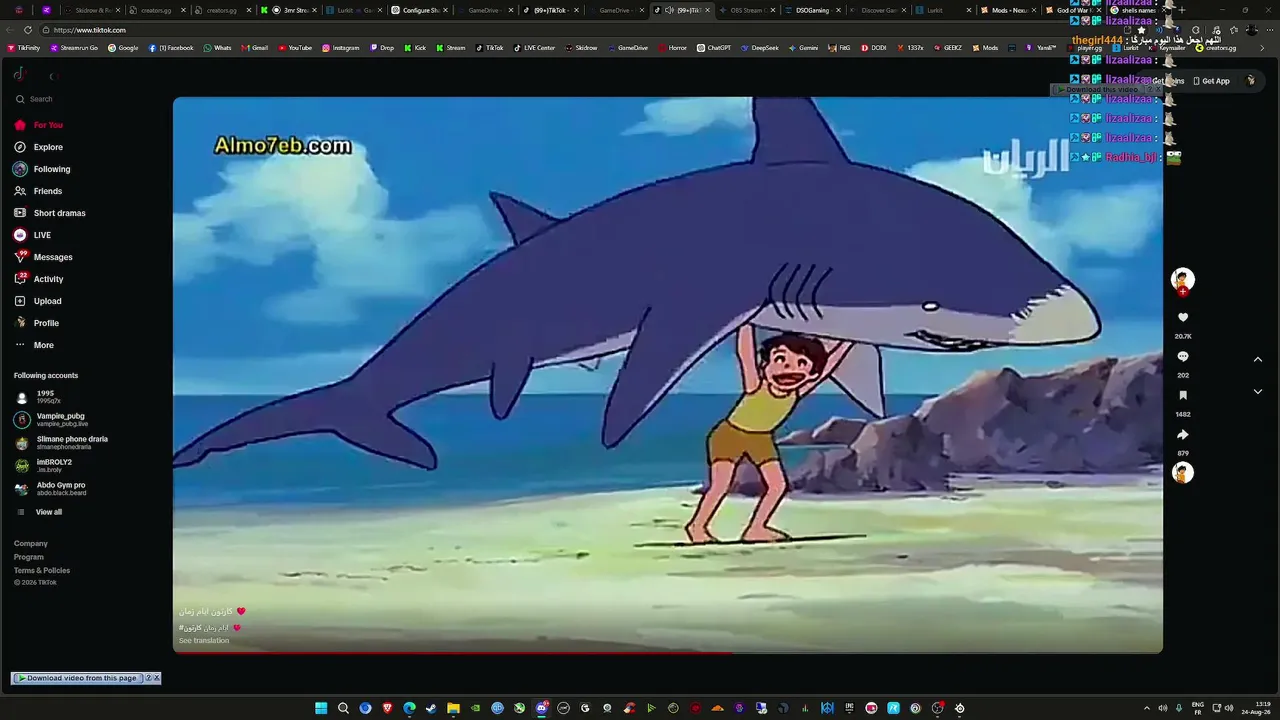The image size is (1280, 720).
Task: Open followed account imBROLY2
Action: tap(43, 465)
